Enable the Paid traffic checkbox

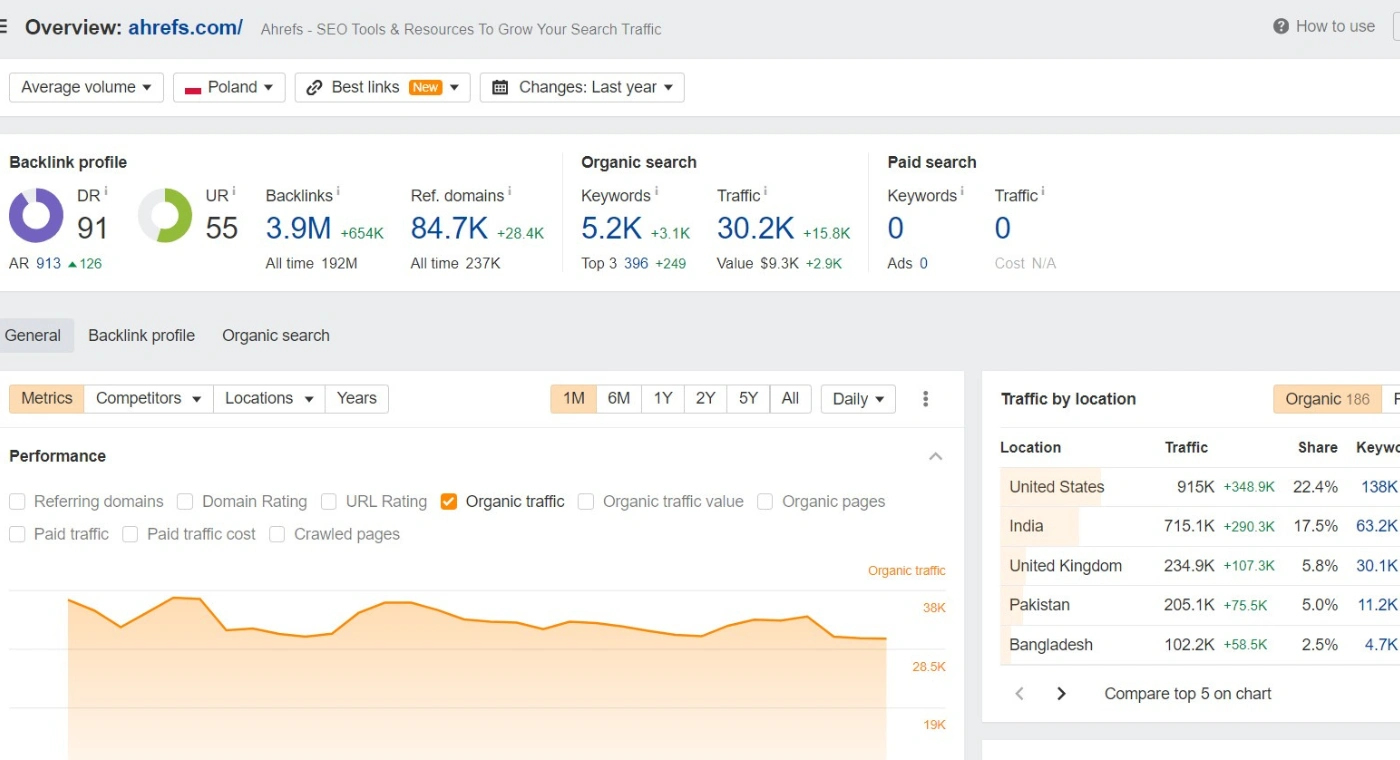[x=17, y=535]
